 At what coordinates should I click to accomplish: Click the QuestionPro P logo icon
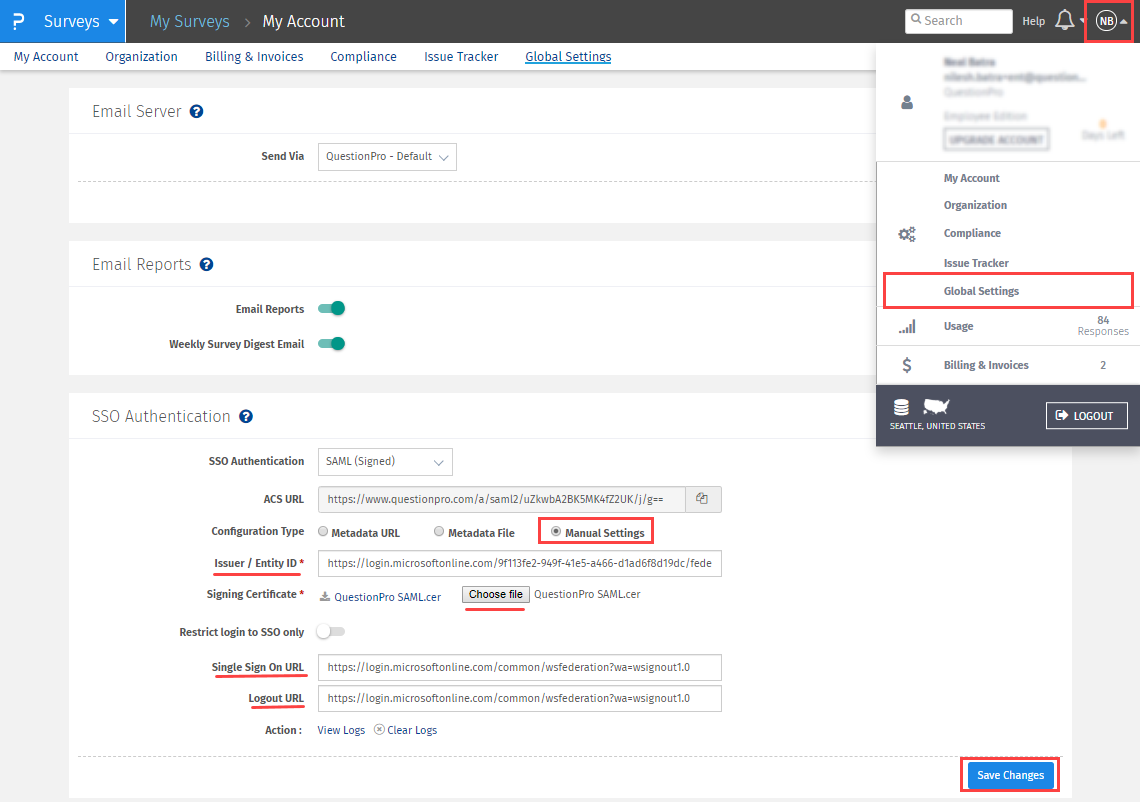point(18,21)
